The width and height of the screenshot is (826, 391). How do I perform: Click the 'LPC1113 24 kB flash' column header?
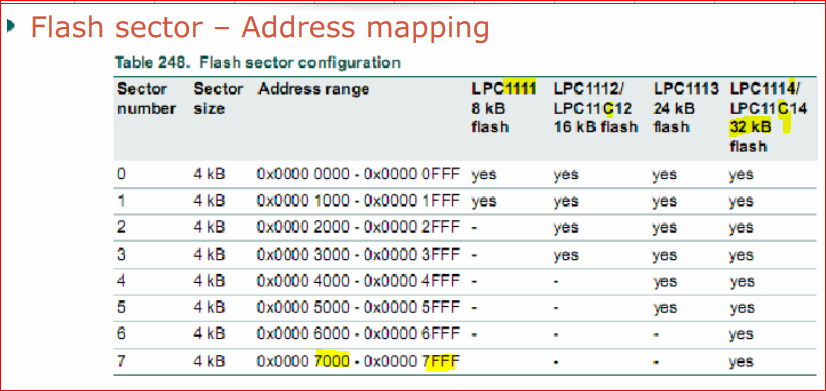tap(685, 109)
